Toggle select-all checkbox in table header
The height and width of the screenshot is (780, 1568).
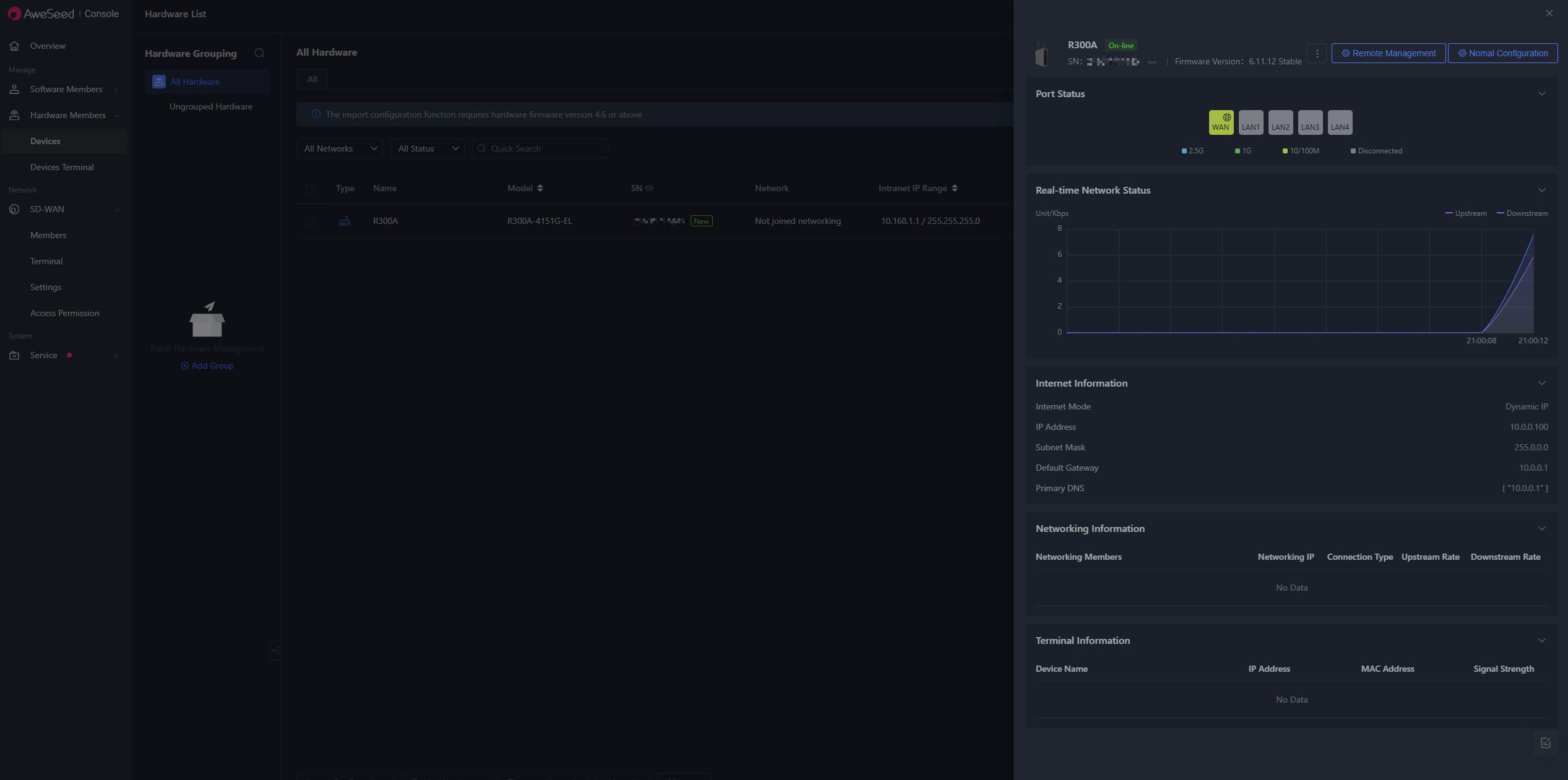point(311,189)
